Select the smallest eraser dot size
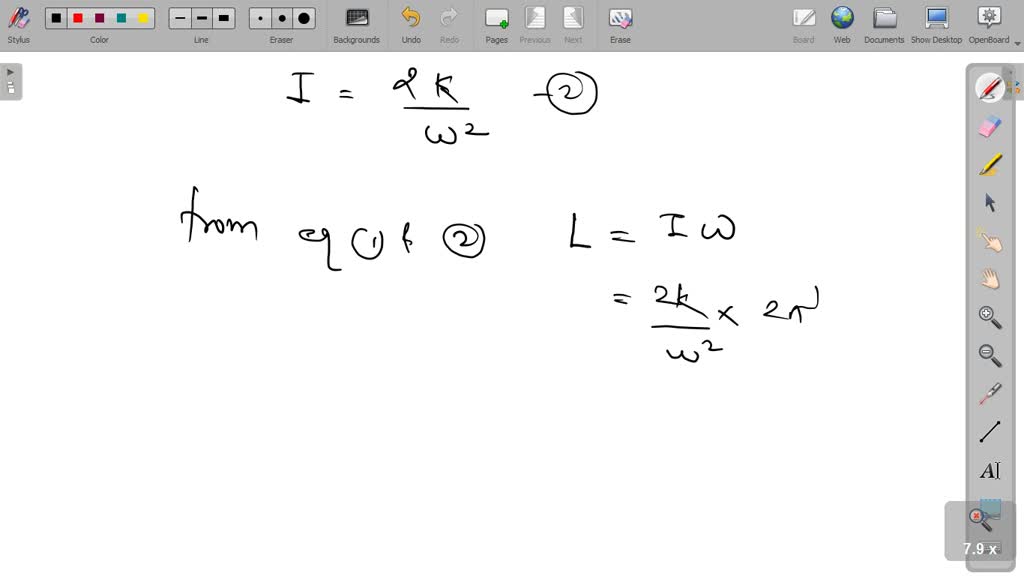 pos(259,17)
